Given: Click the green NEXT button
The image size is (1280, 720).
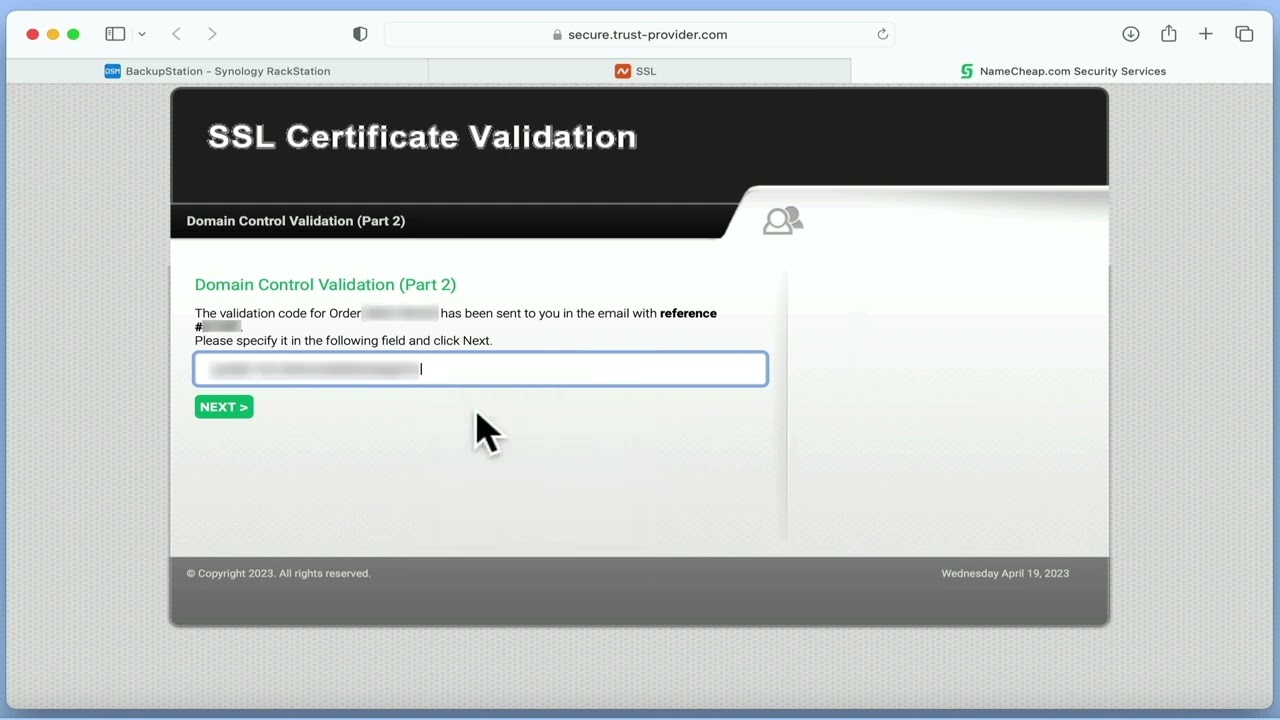Looking at the screenshot, I should click(x=224, y=407).
